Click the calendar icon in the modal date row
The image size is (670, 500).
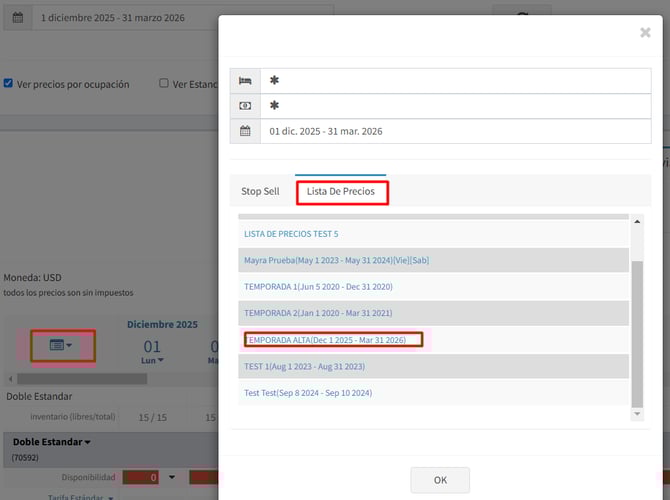(245, 131)
